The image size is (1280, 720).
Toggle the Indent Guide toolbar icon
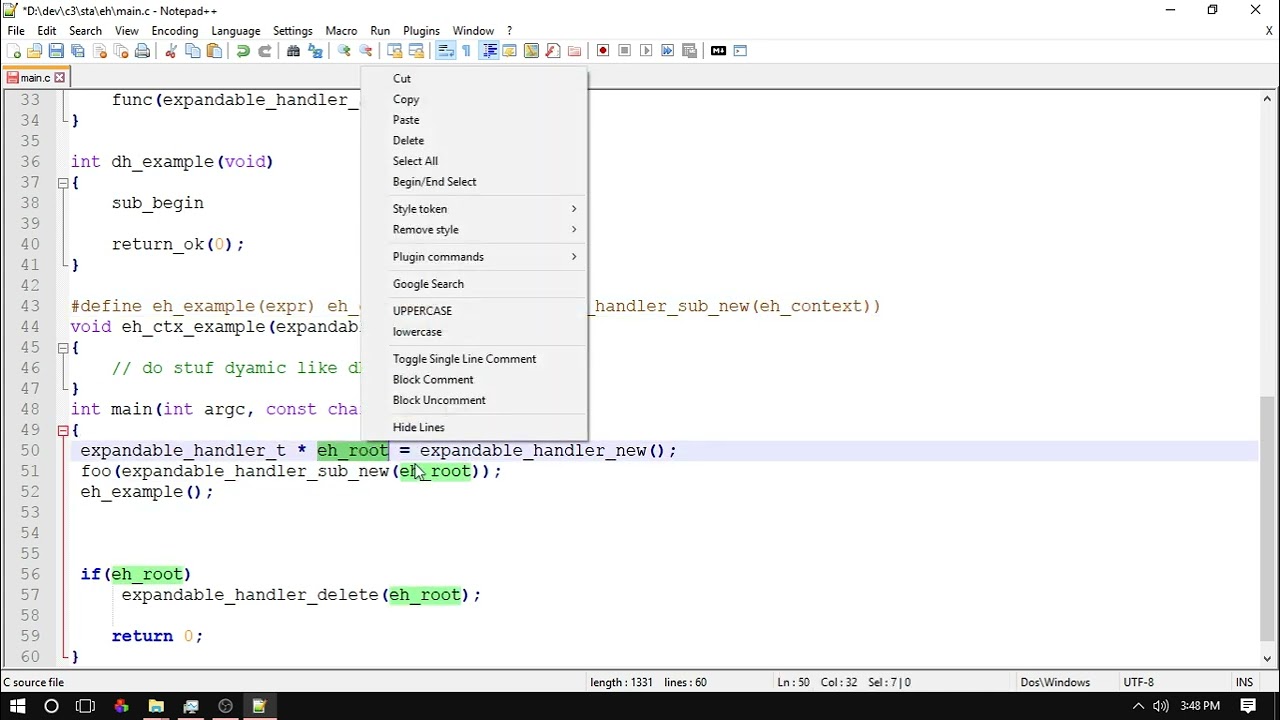click(488, 51)
